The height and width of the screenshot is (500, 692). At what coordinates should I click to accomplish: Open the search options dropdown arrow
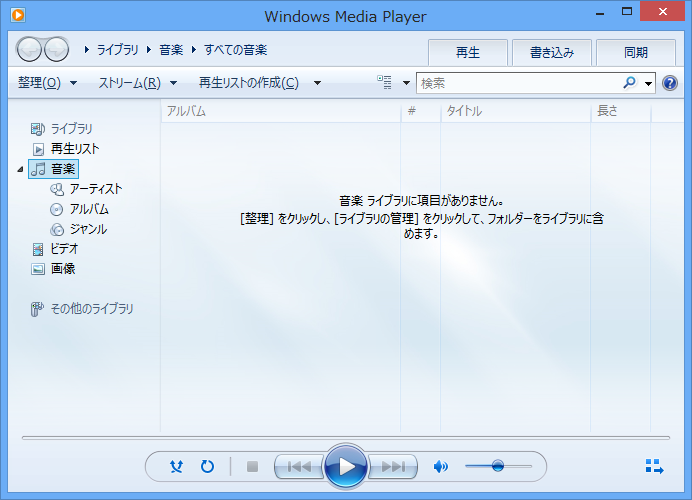point(648,83)
